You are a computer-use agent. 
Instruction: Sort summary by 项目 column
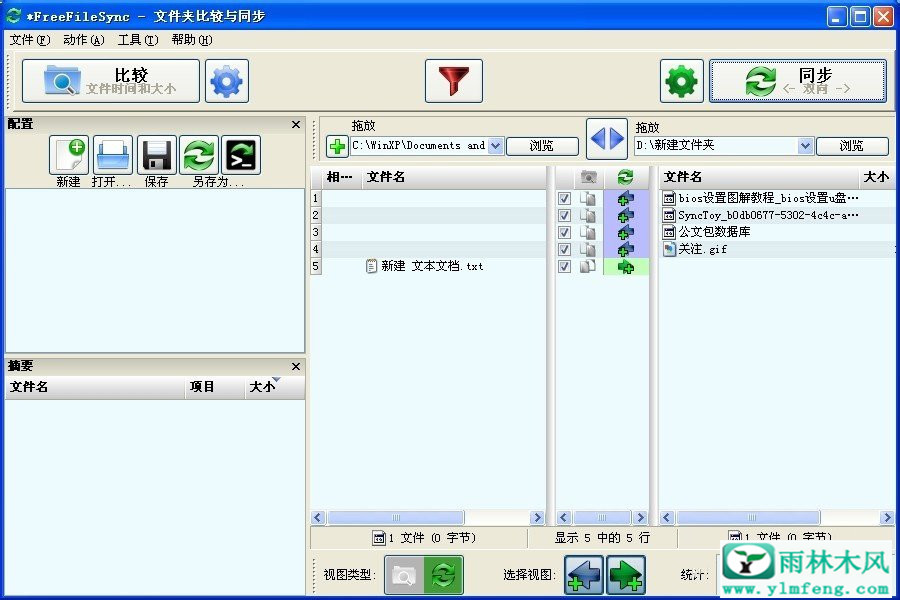click(214, 388)
